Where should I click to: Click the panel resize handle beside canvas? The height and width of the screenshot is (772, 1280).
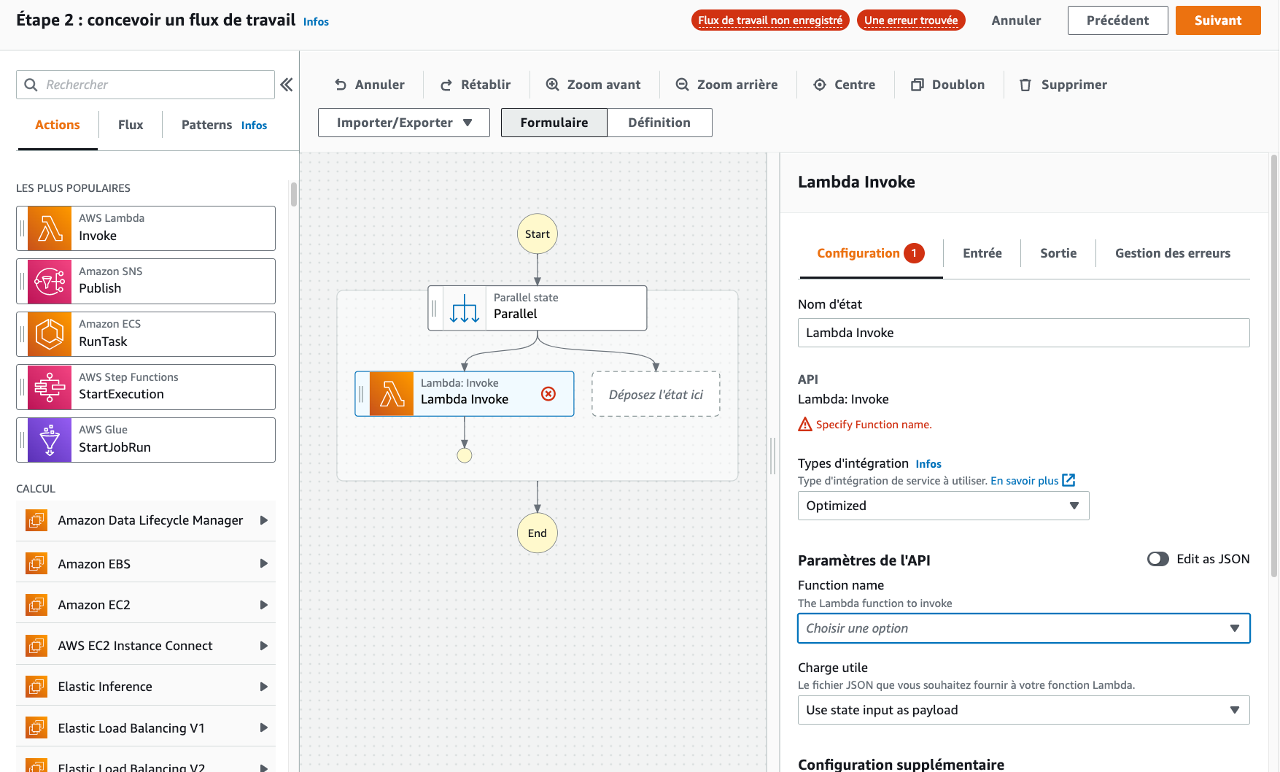(772, 455)
